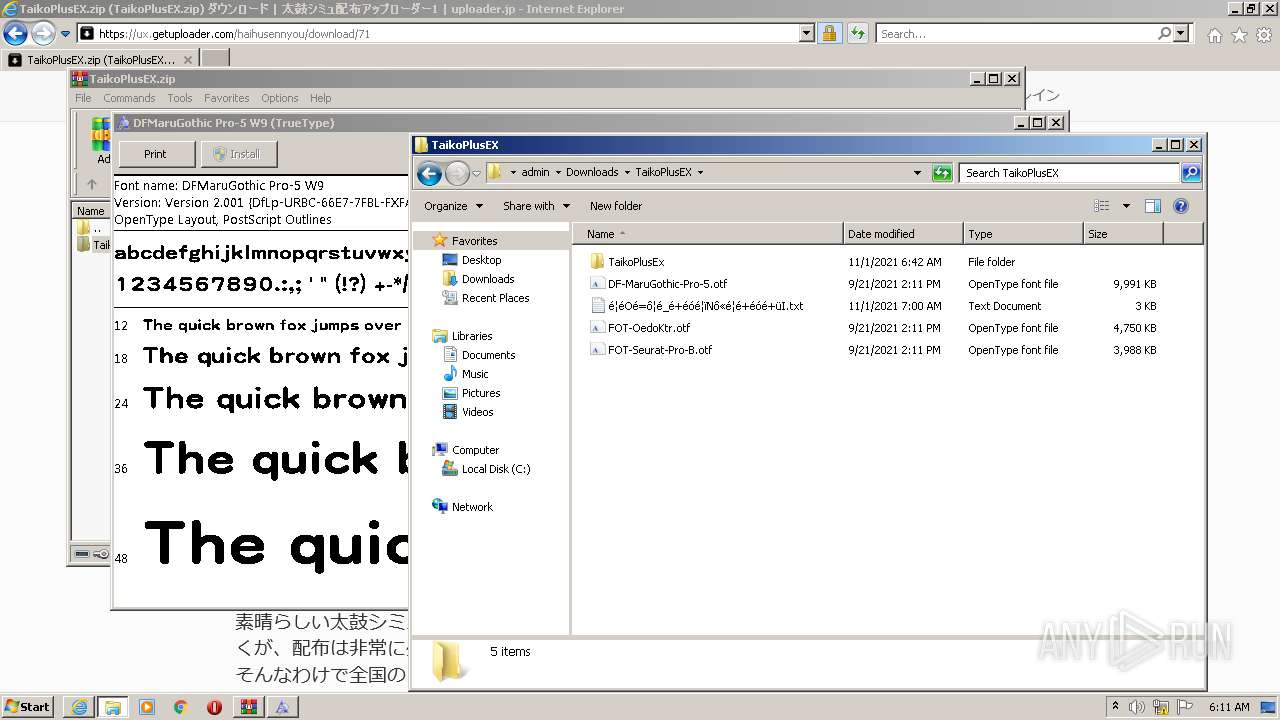
Task: Sort files by Name column
Action: tap(708, 234)
